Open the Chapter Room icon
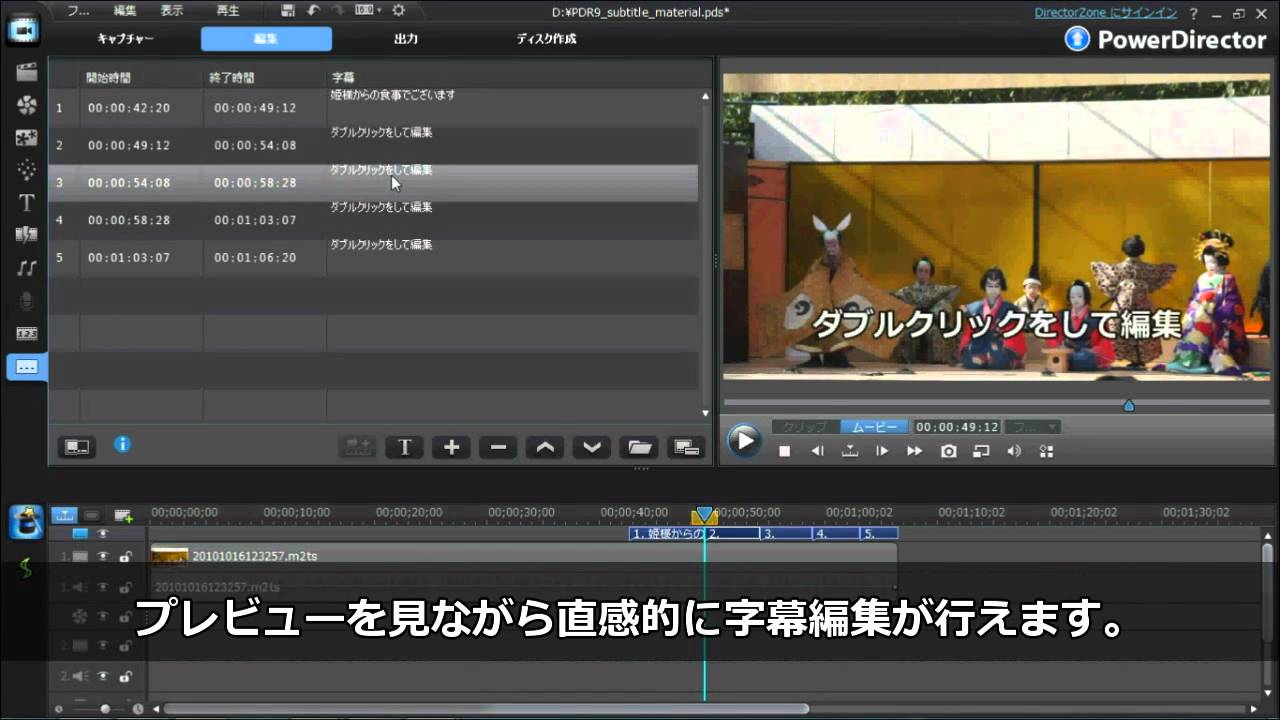This screenshot has width=1280, height=720. (27, 333)
